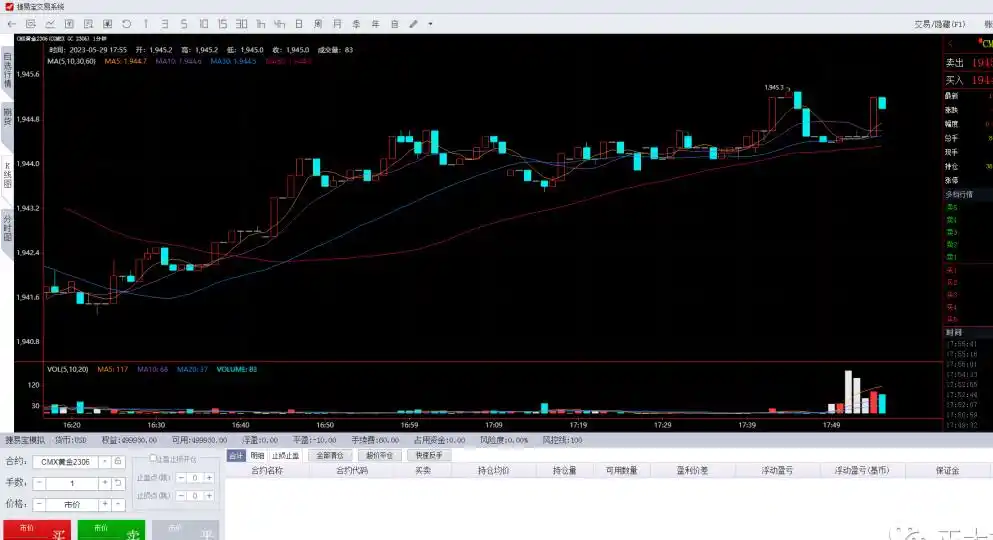The width and height of the screenshot is (993, 540).
Task: Decrease 止盈点 with minus button
Action: [181, 478]
